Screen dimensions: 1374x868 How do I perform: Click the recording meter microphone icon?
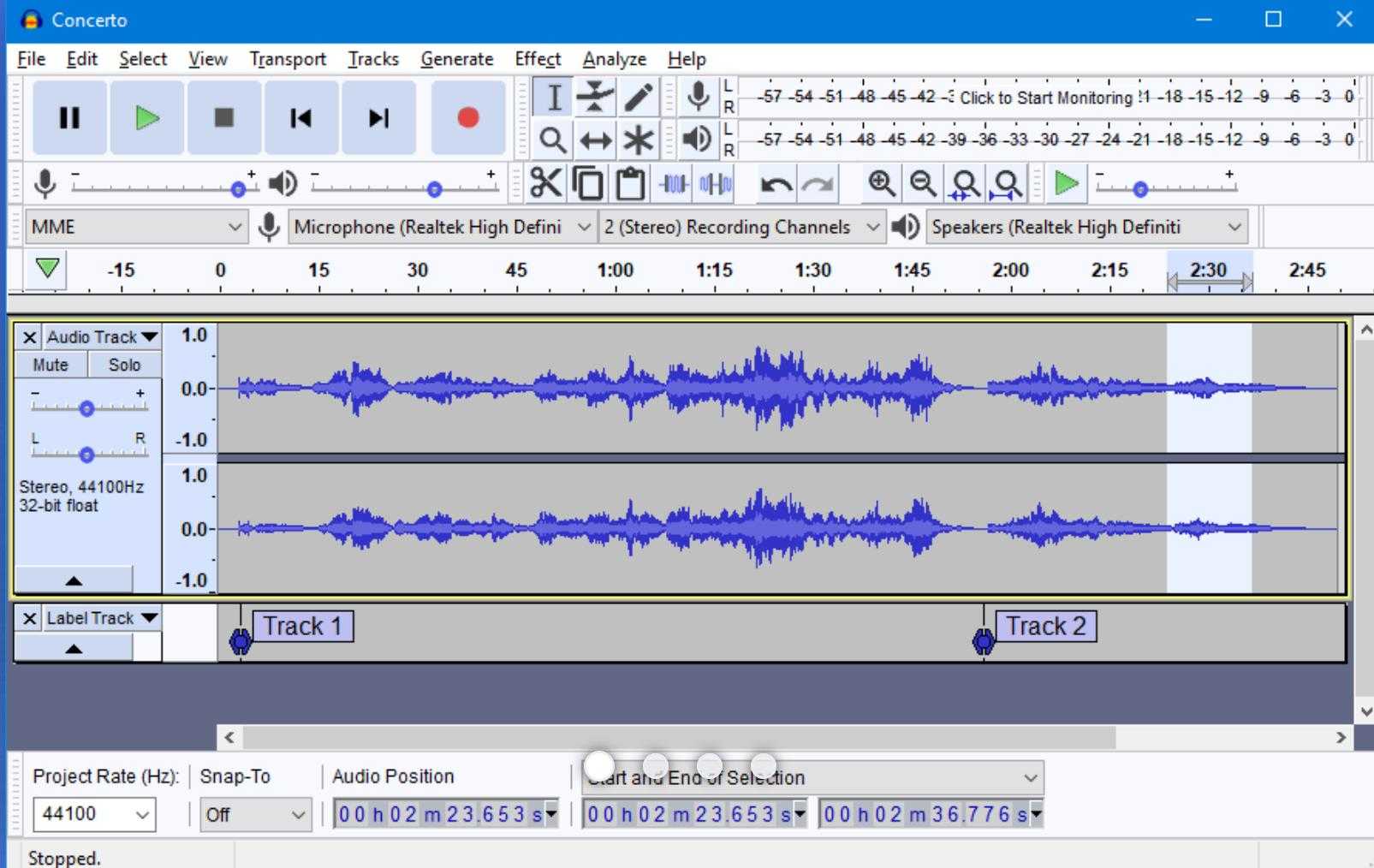pyautogui.click(x=699, y=96)
